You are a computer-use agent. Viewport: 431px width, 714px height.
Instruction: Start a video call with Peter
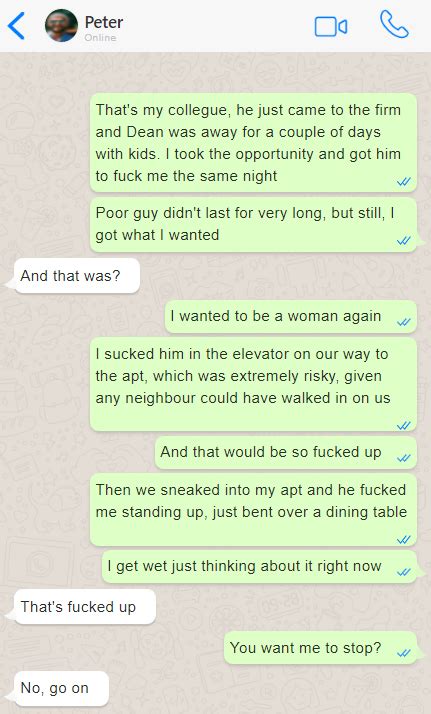pos(331,26)
